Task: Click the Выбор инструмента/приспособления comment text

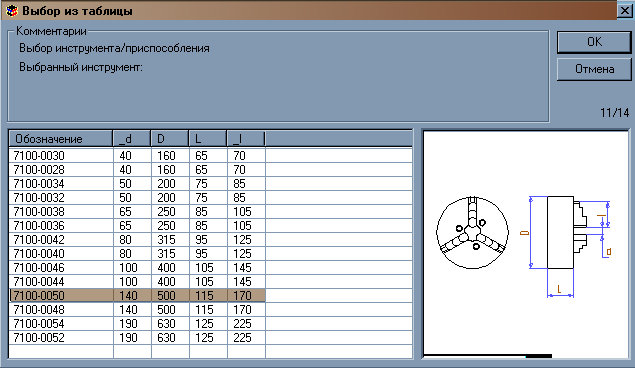Action: pos(114,49)
